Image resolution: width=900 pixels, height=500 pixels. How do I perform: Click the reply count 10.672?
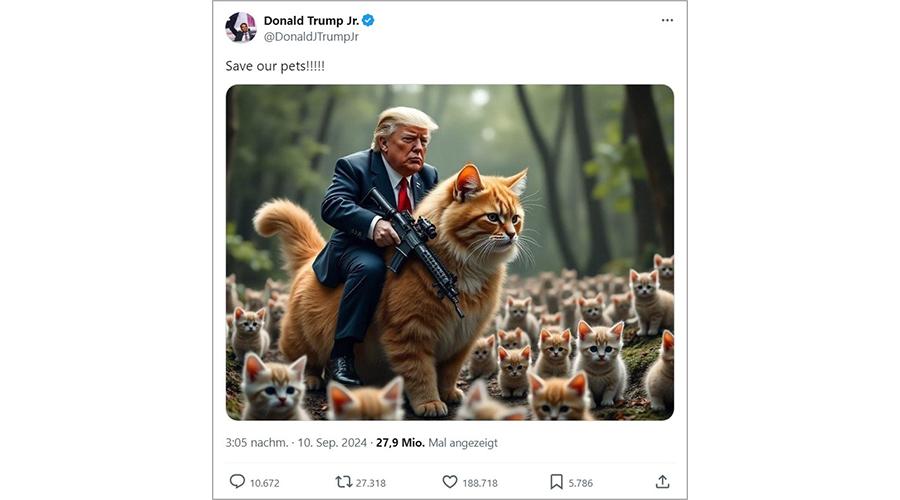click(265, 483)
